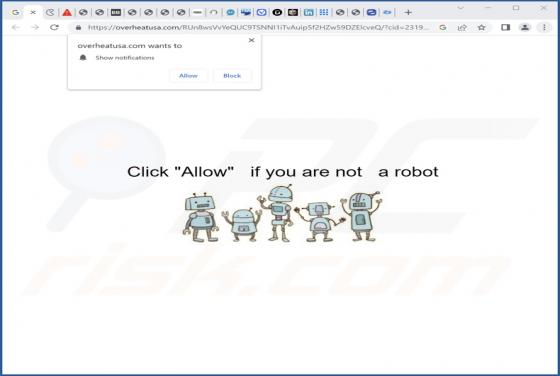
Task: Close the active browser tab
Action: [33, 12]
